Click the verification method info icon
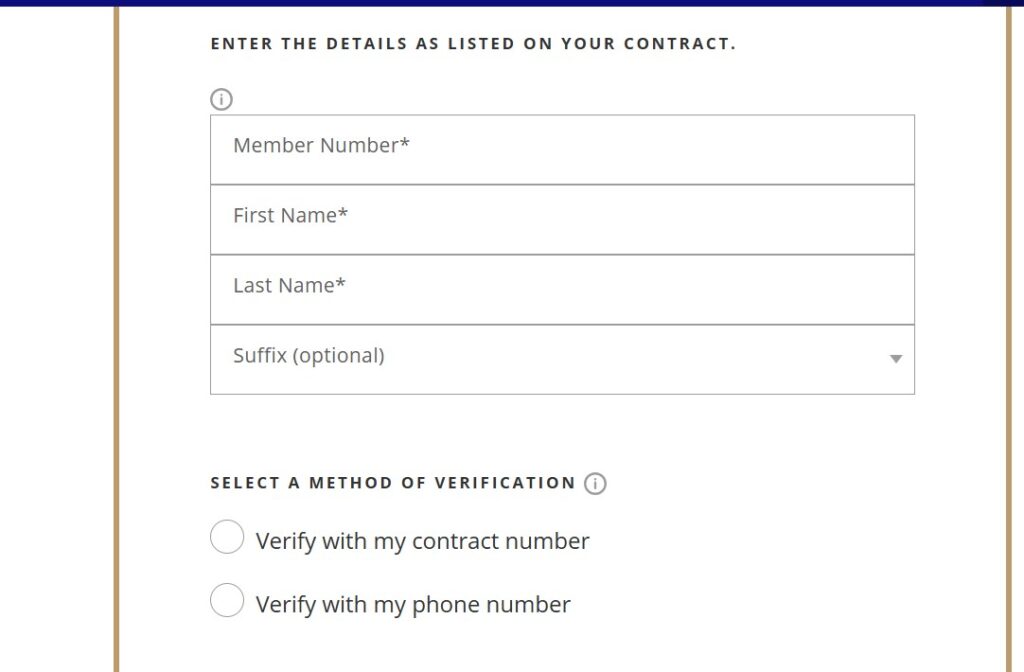Screen dimensions: 1024x672 [x=595, y=483]
